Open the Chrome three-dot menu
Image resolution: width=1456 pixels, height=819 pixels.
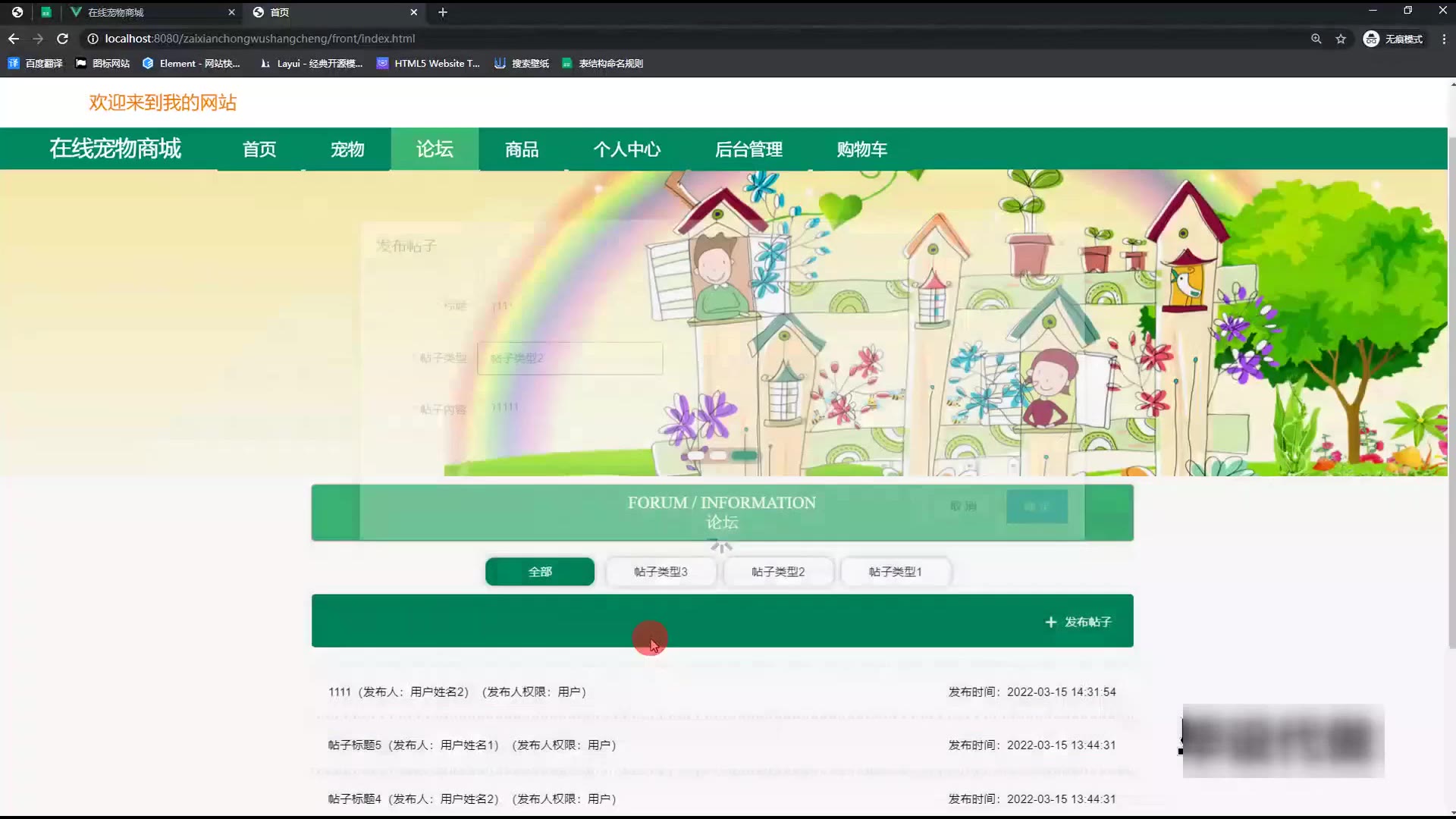click(x=1444, y=39)
